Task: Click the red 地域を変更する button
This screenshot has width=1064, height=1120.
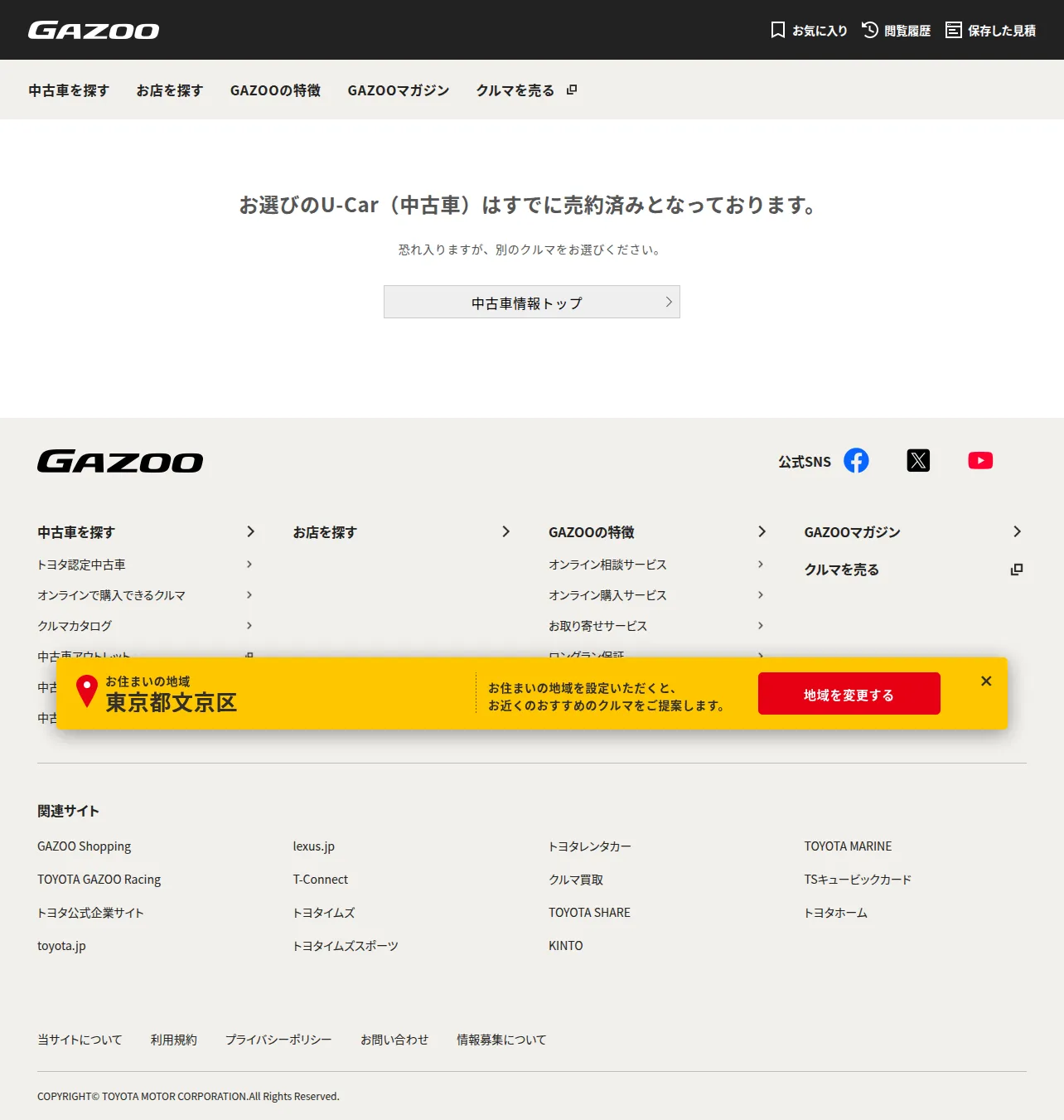Action: coord(849,694)
